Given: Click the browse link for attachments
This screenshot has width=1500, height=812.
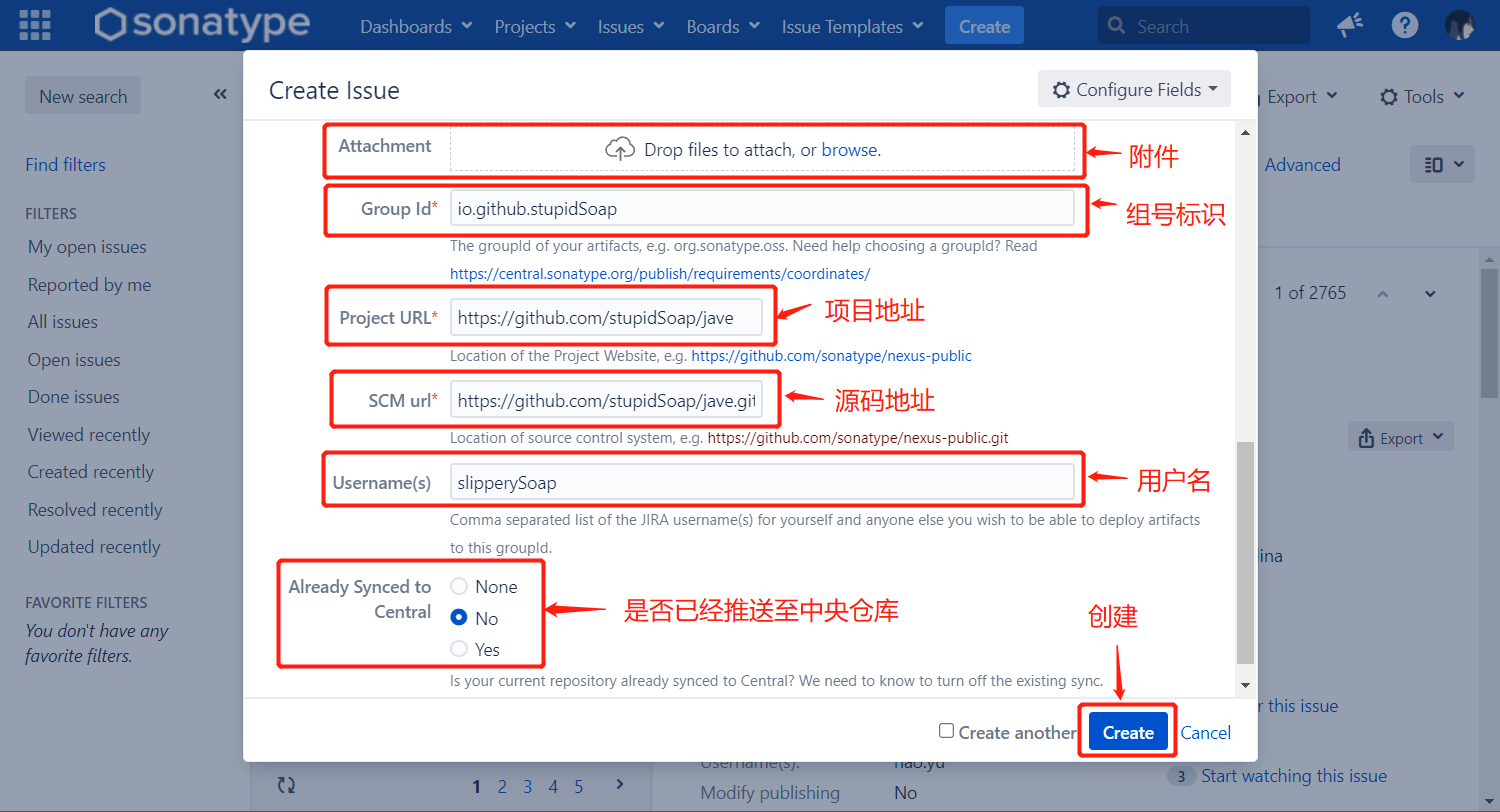Looking at the screenshot, I should [x=849, y=150].
